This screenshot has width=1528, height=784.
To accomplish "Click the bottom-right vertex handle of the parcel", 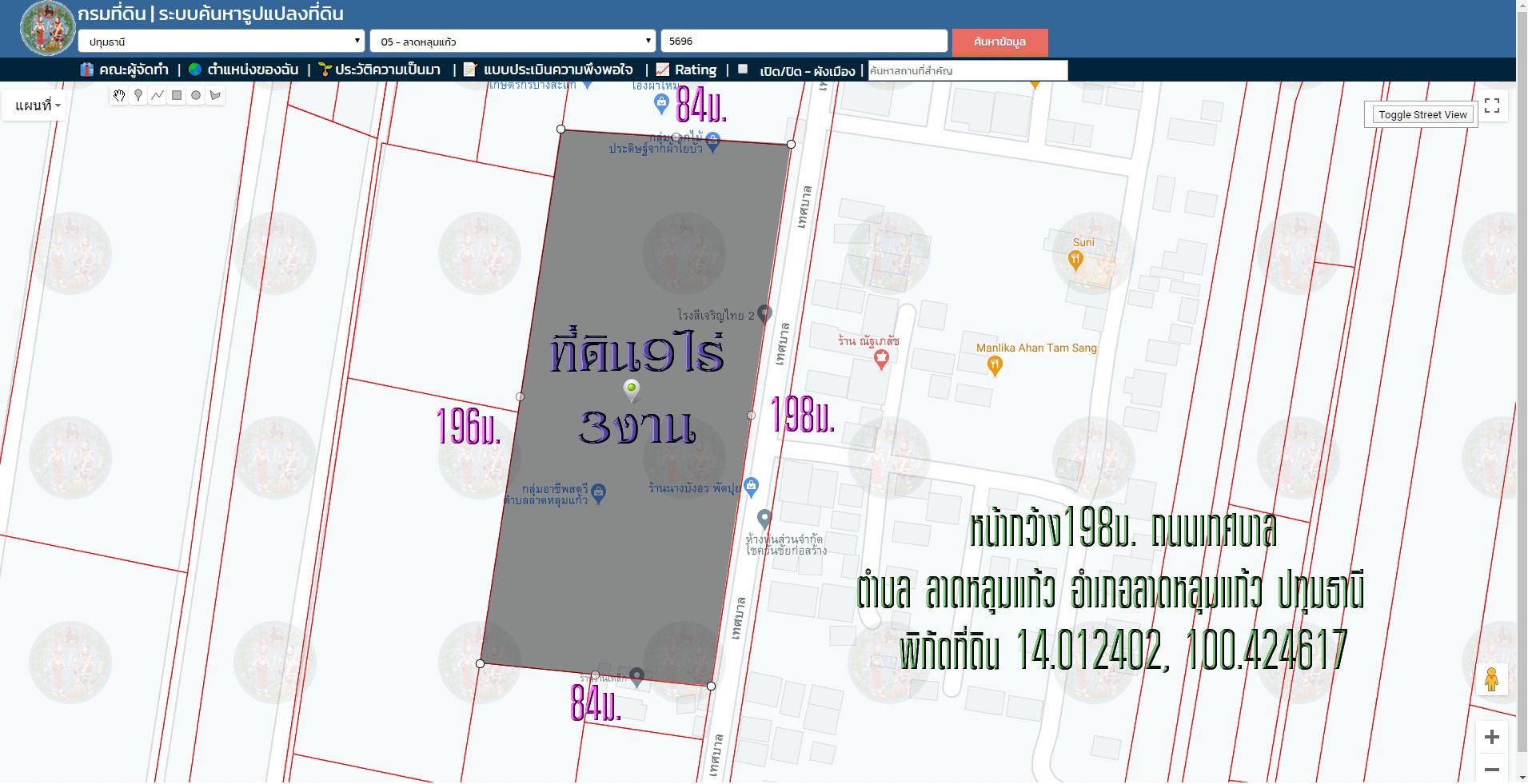I will tap(711, 686).
